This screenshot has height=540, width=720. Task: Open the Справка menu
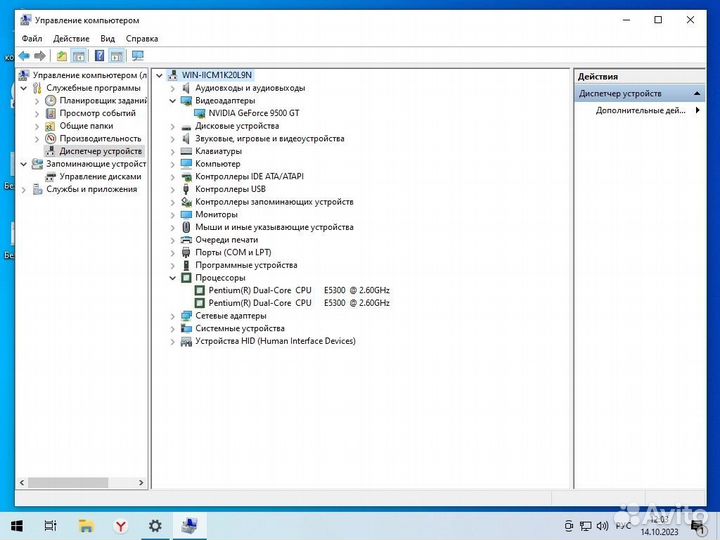click(x=142, y=39)
